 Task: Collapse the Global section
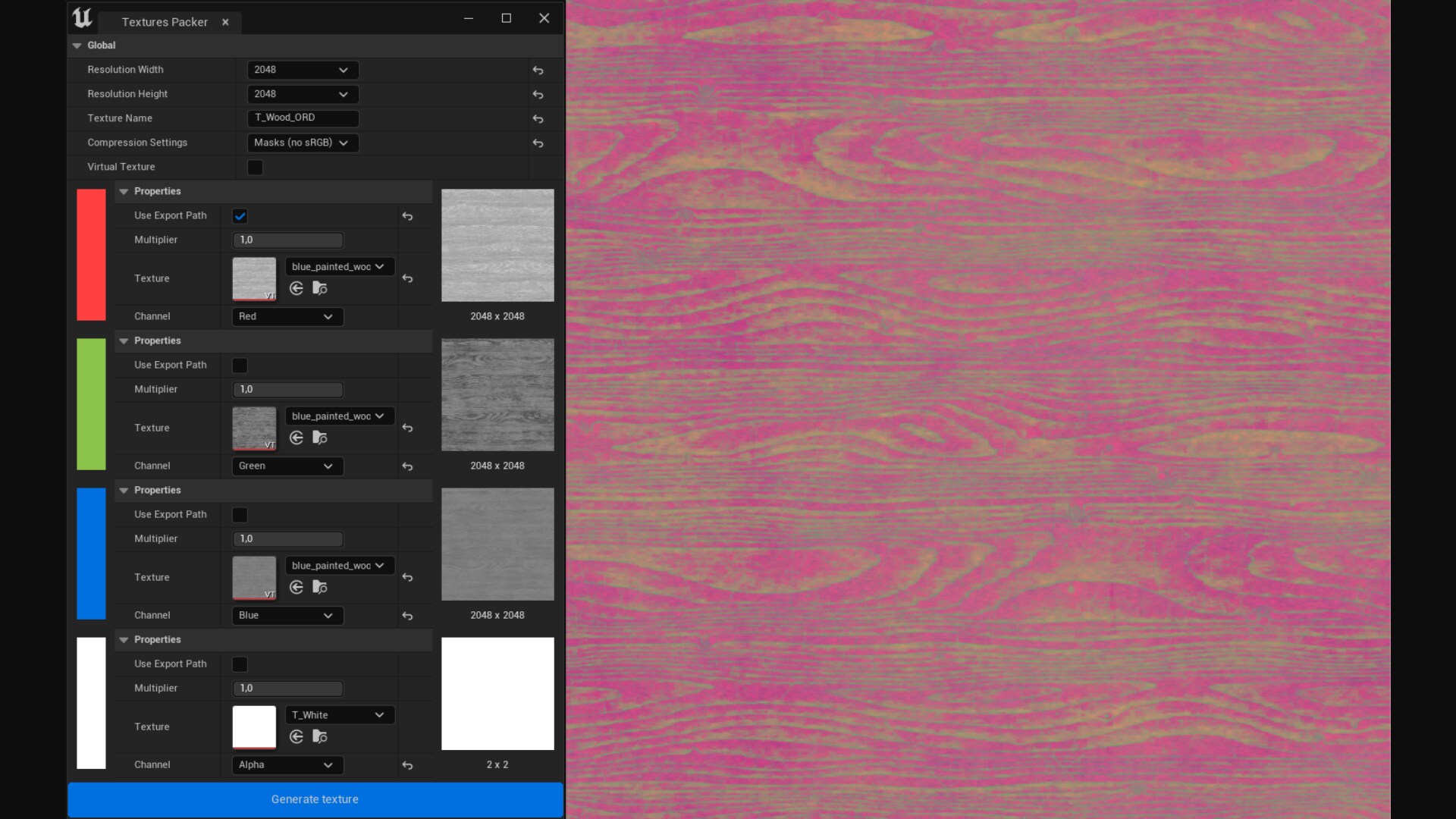(76, 45)
